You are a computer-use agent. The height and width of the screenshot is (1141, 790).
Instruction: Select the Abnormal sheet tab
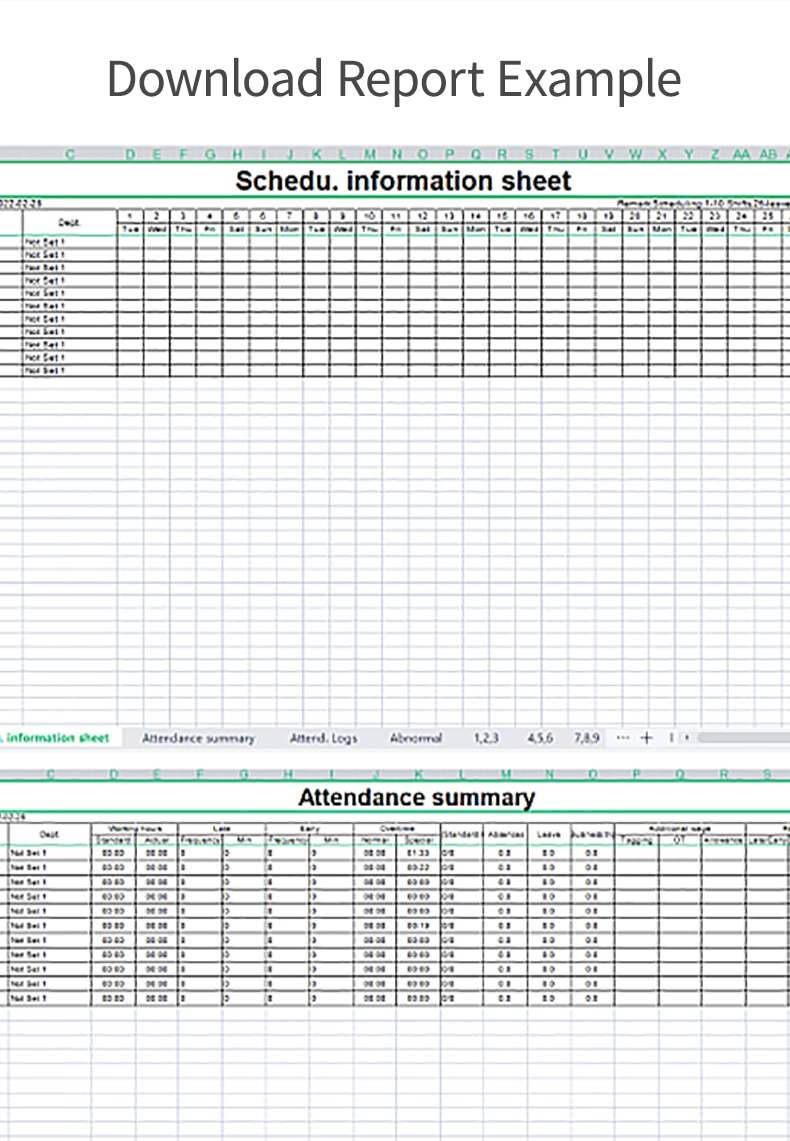[415, 738]
